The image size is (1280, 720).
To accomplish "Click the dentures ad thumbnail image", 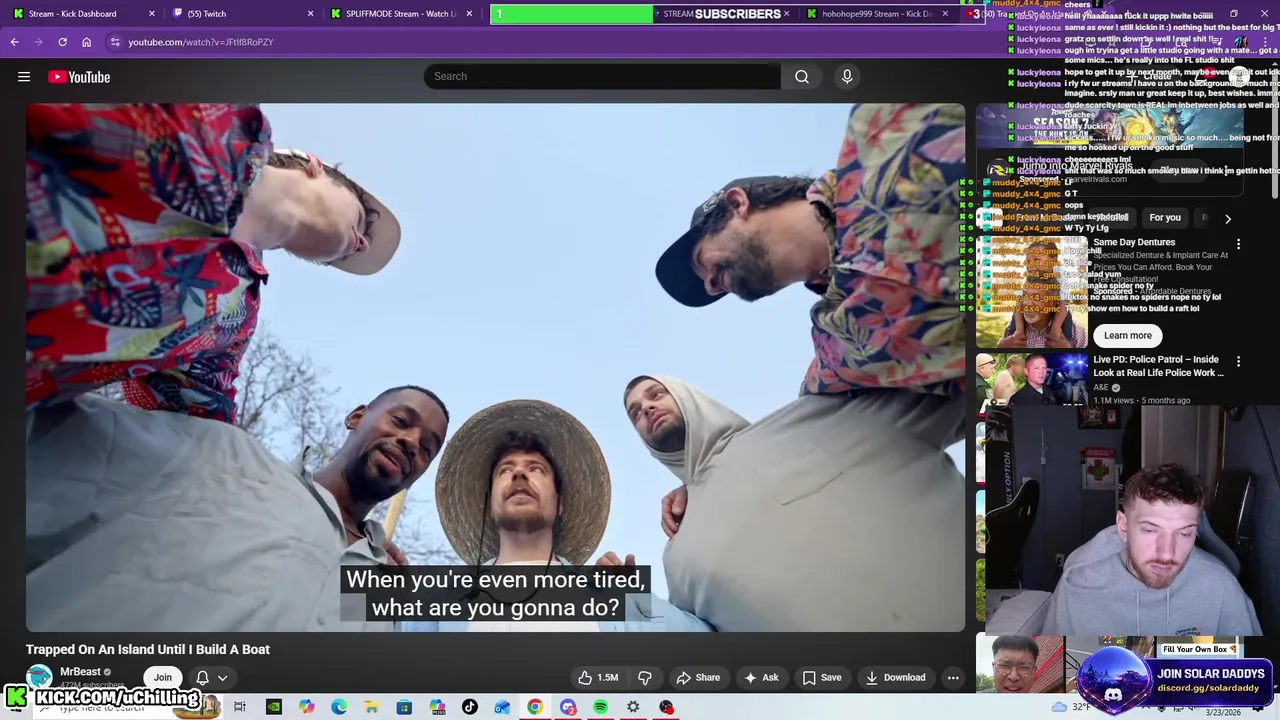I will (1031, 291).
